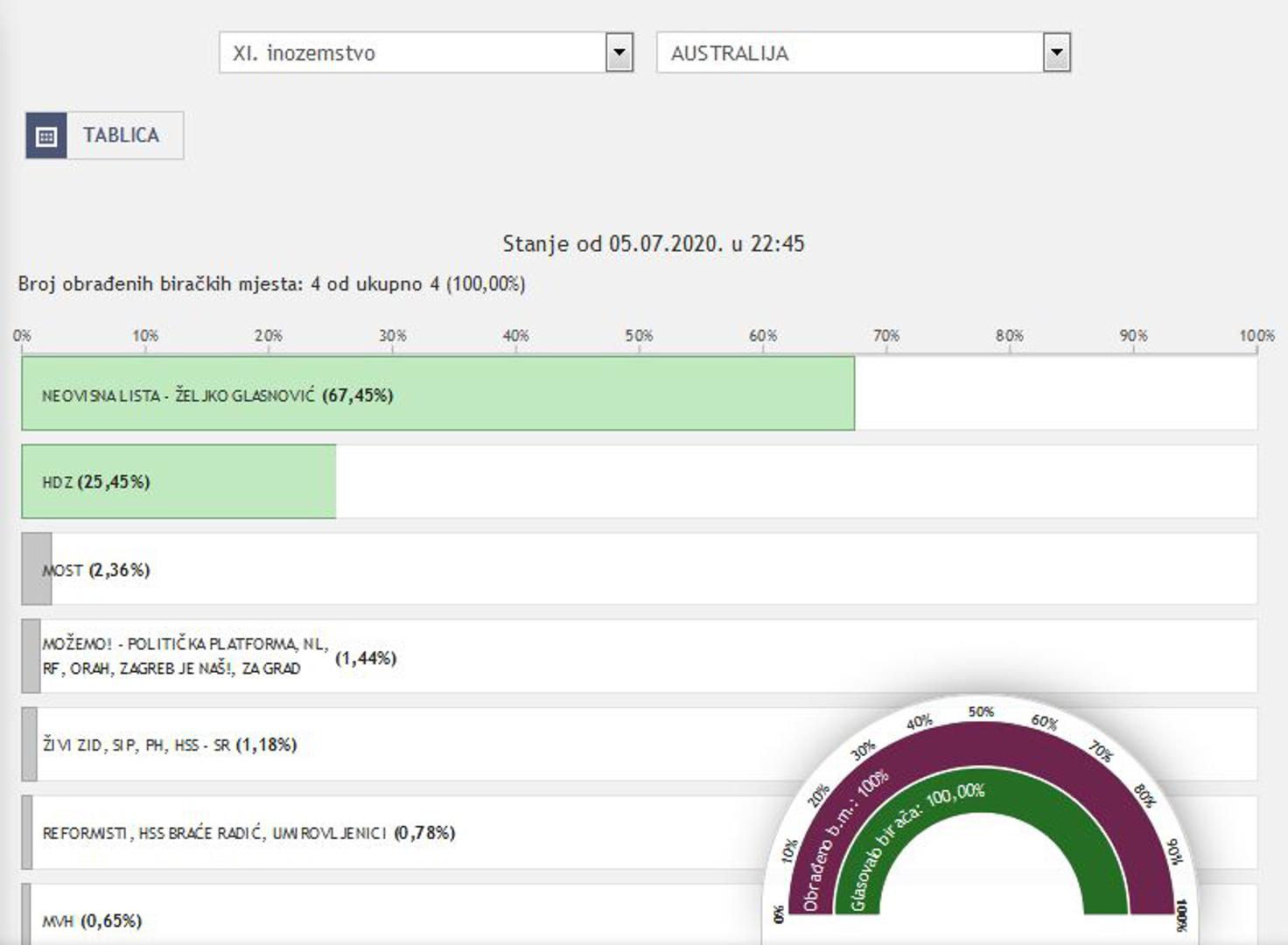This screenshot has height=945, width=1288.
Task: Click the 100% label on the axis
Action: [x=1256, y=336]
